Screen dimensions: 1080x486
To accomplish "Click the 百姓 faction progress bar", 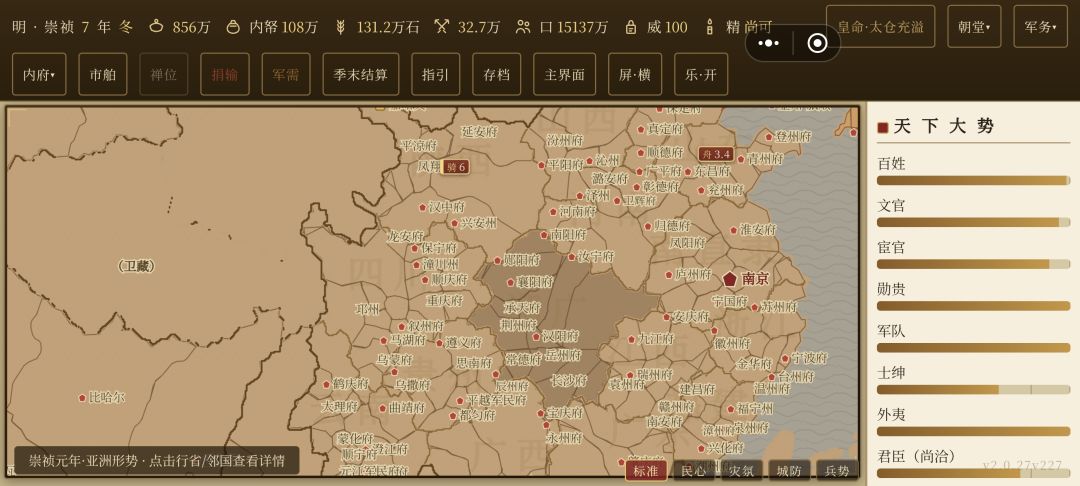I will coord(973,180).
